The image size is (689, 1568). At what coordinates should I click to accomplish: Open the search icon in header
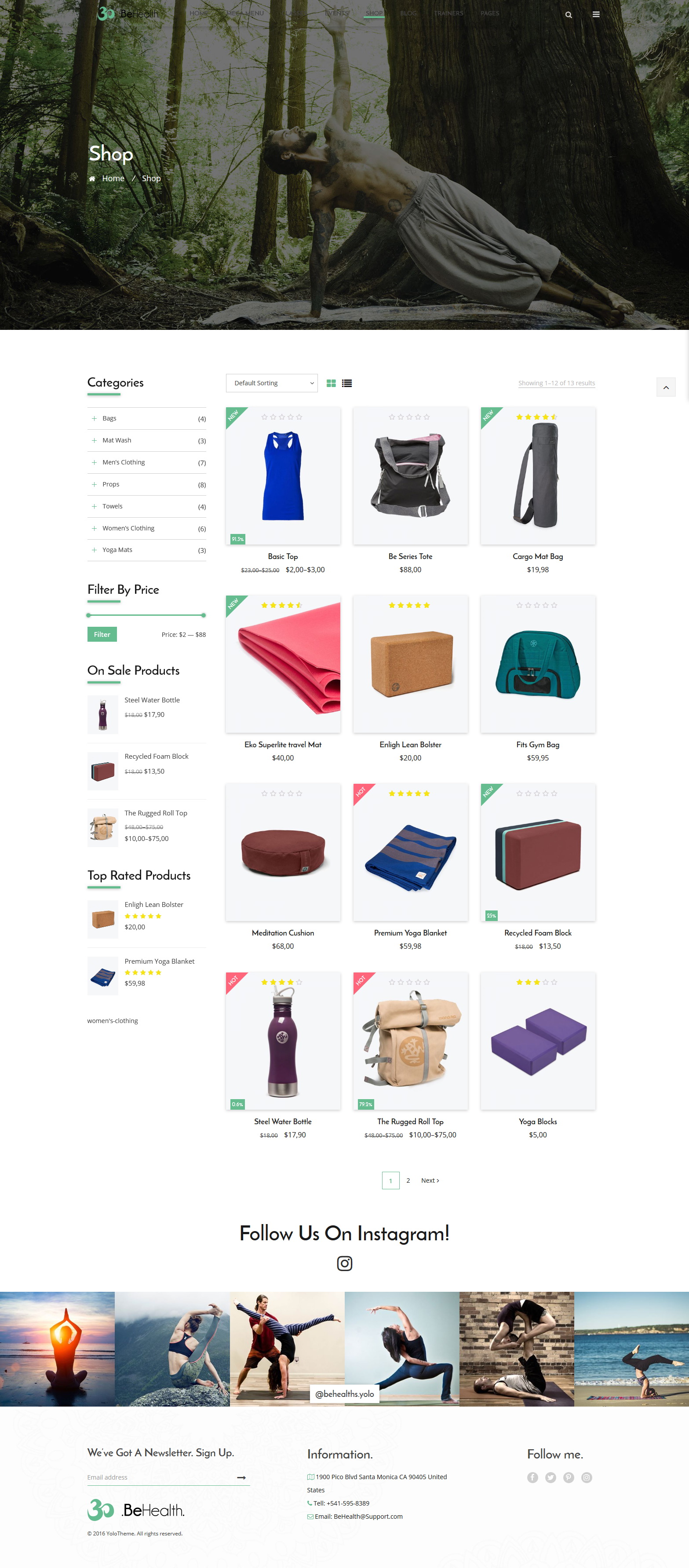coord(568,15)
